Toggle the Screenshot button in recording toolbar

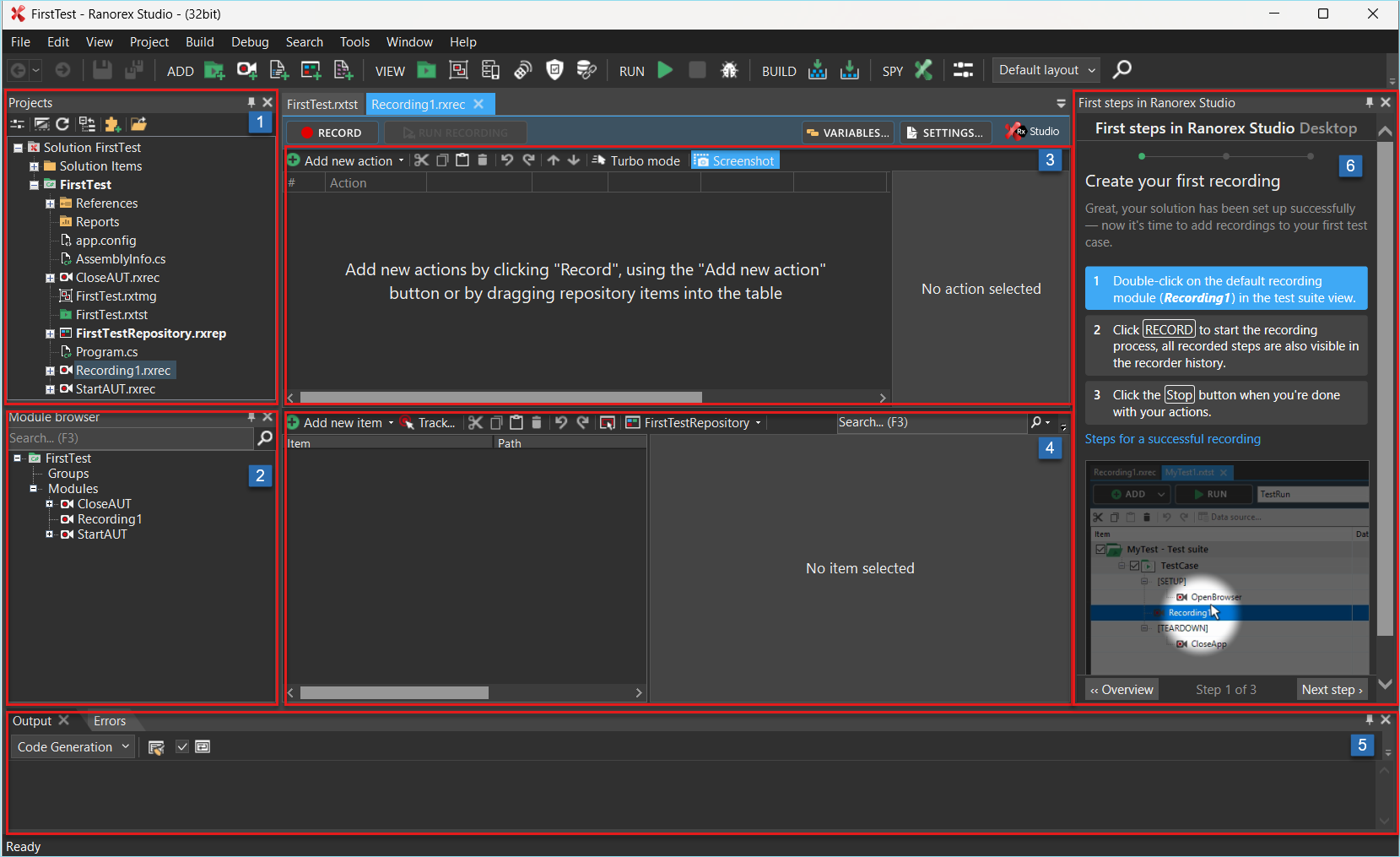click(735, 160)
